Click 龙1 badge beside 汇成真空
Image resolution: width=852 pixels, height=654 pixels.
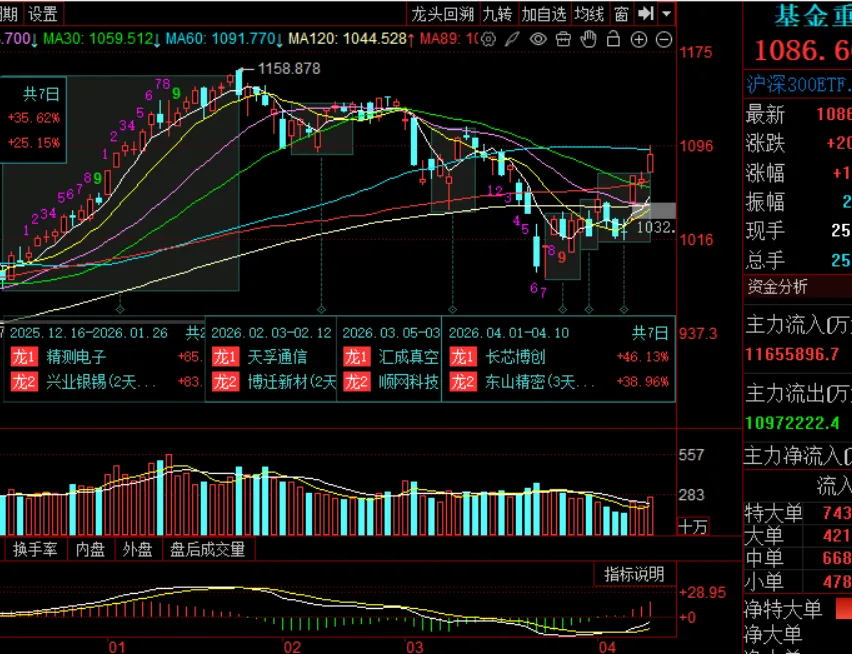[356, 357]
